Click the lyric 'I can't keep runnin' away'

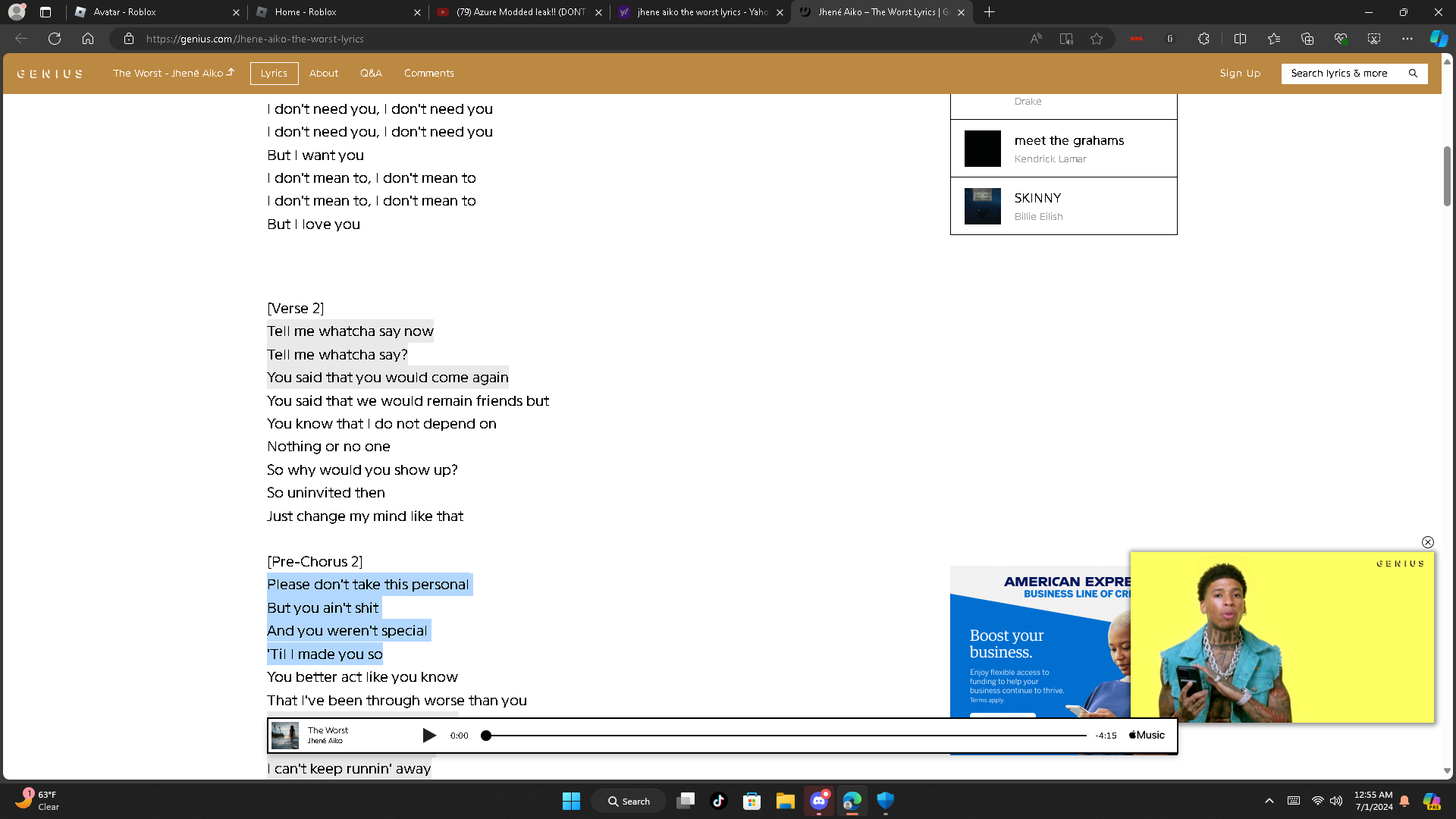tap(349, 768)
